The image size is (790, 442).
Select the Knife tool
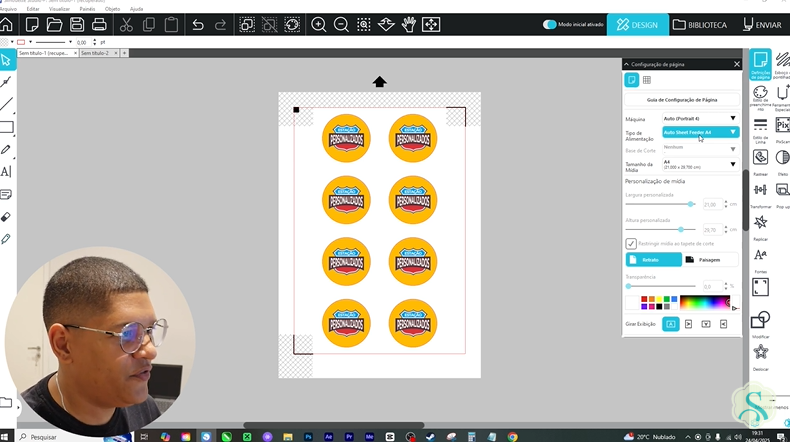click(x=6, y=239)
